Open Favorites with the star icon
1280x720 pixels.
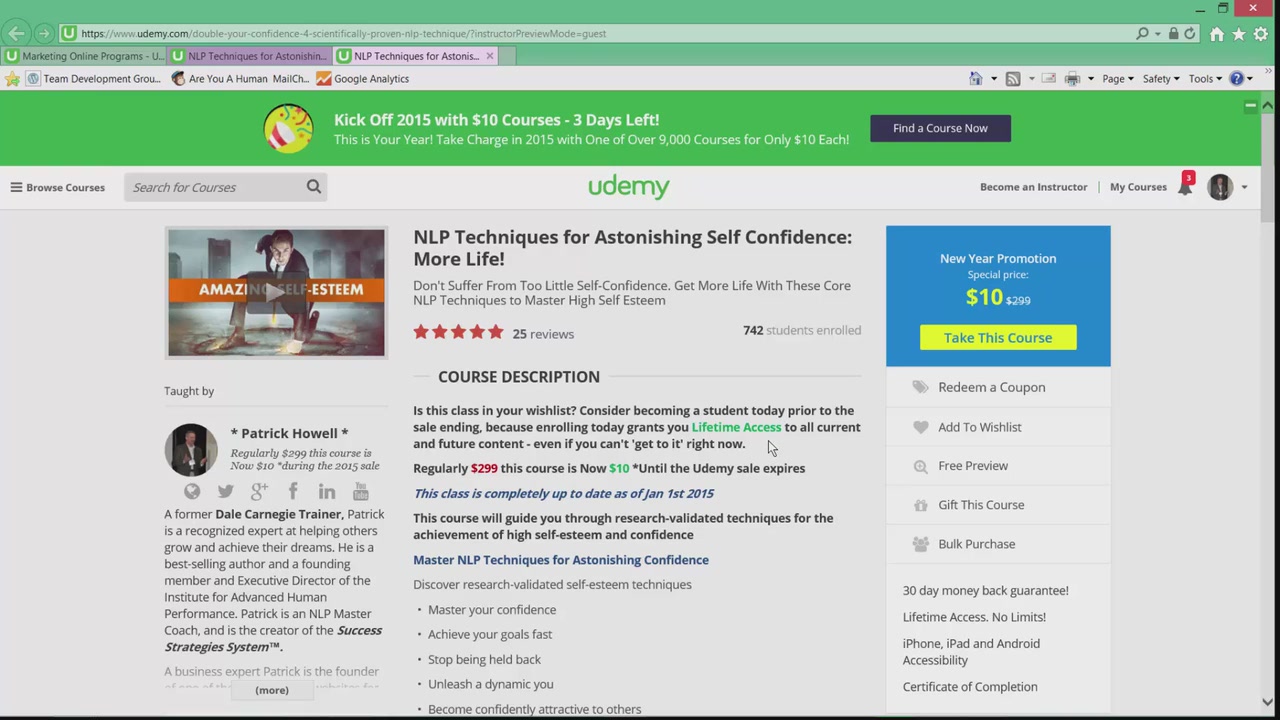pyautogui.click(x=1239, y=33)
